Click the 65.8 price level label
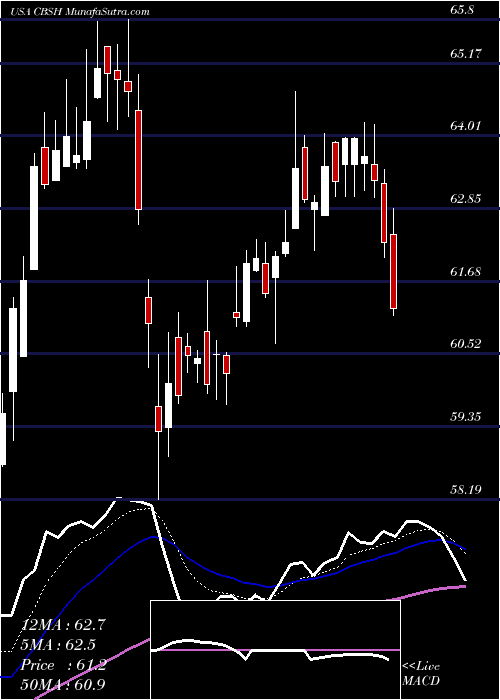500x700 pixels. click(462, 10)
